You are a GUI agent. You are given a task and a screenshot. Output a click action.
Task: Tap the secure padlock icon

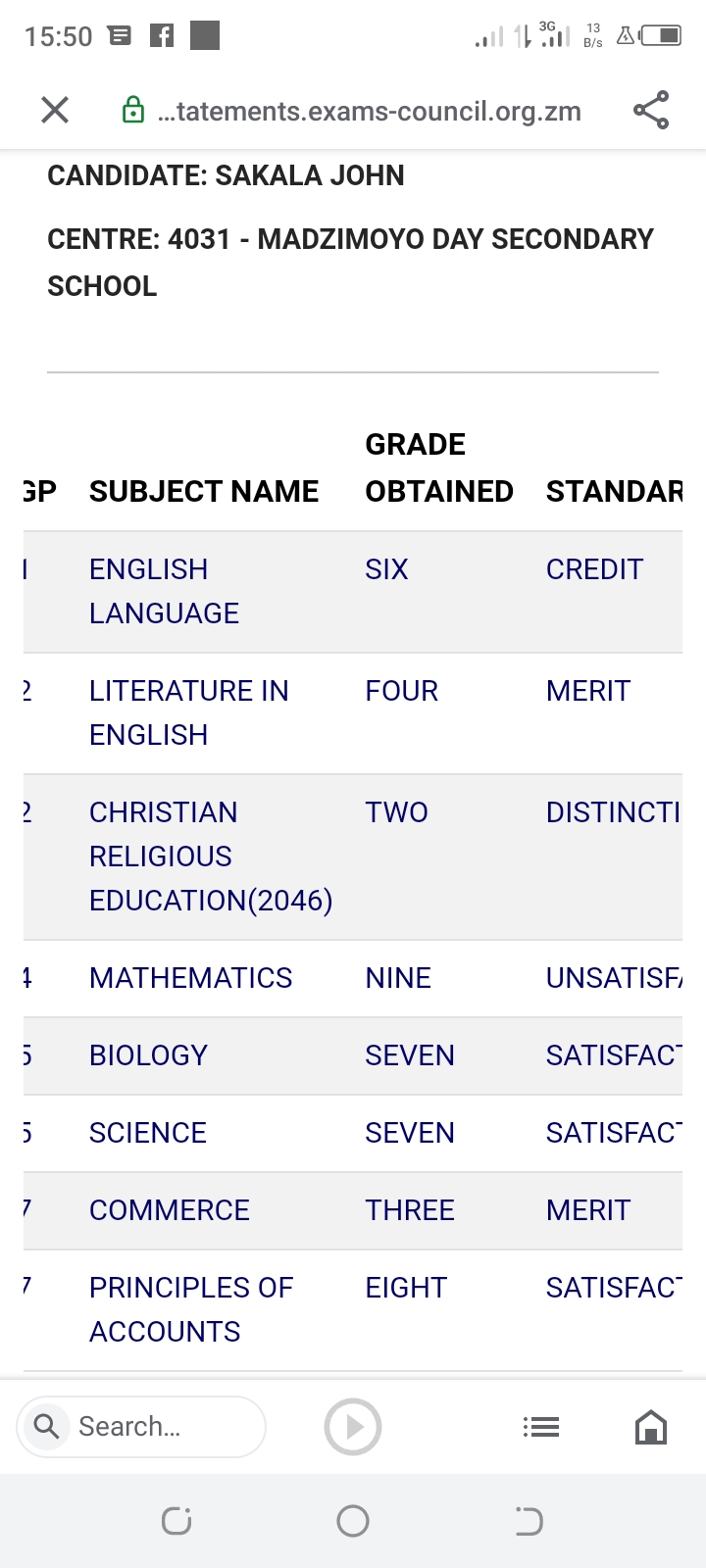pyautogui.click(x=133, y=111)
